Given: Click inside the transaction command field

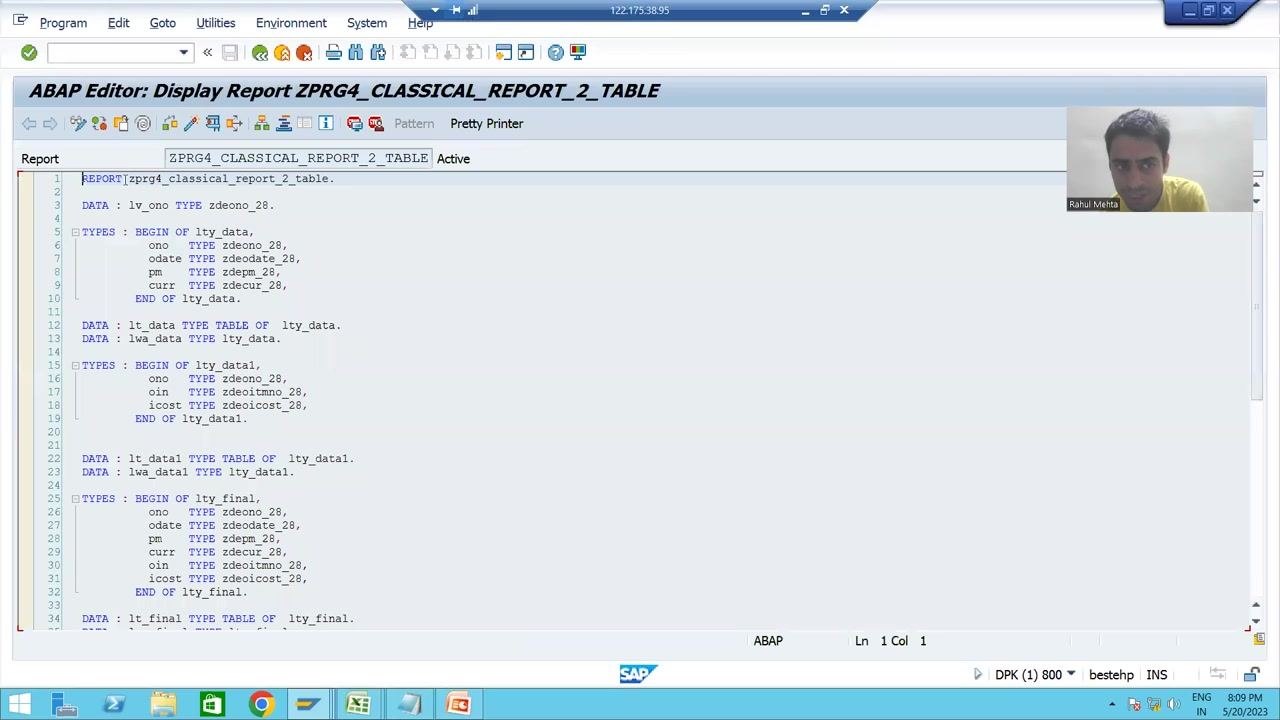Looking at the screenshot, I should [x=112, y=52].
